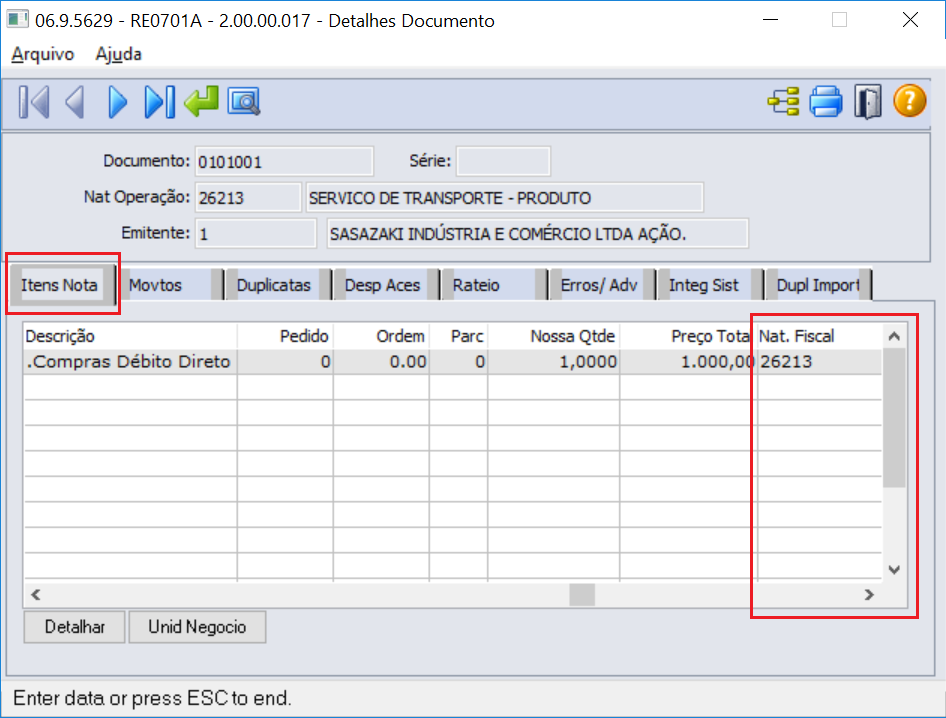The width and height of the screenshot is (946, 718).
Task: Click the 26213 Nat. Fiscal cell
Action: coord(819,361)
